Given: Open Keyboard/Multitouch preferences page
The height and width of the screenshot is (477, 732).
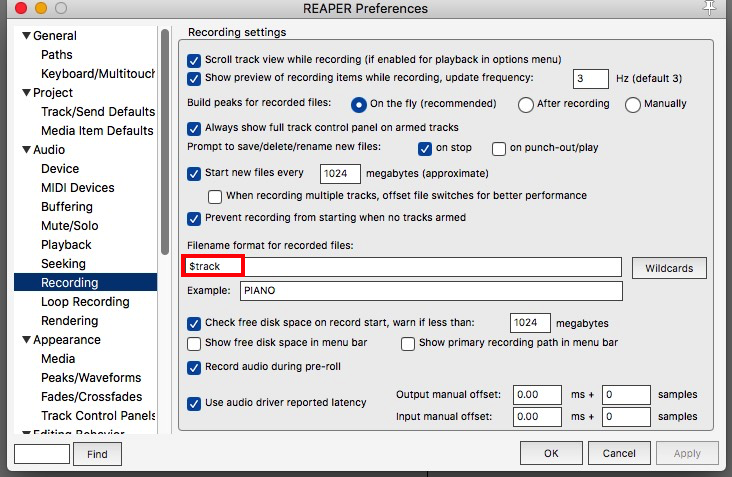Looking at the screenshot, I should pos(98,74).
